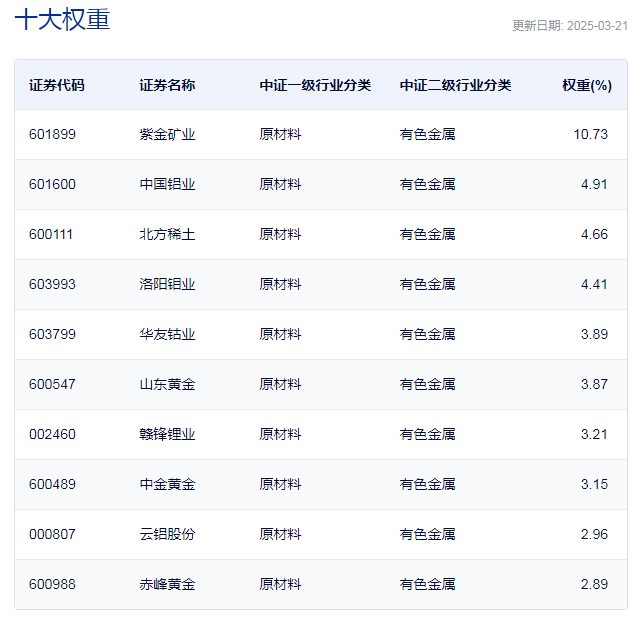The image size is (633, 619).
Task: Click the 更新日期 2025-03-21 label
Action: [569, 26]
